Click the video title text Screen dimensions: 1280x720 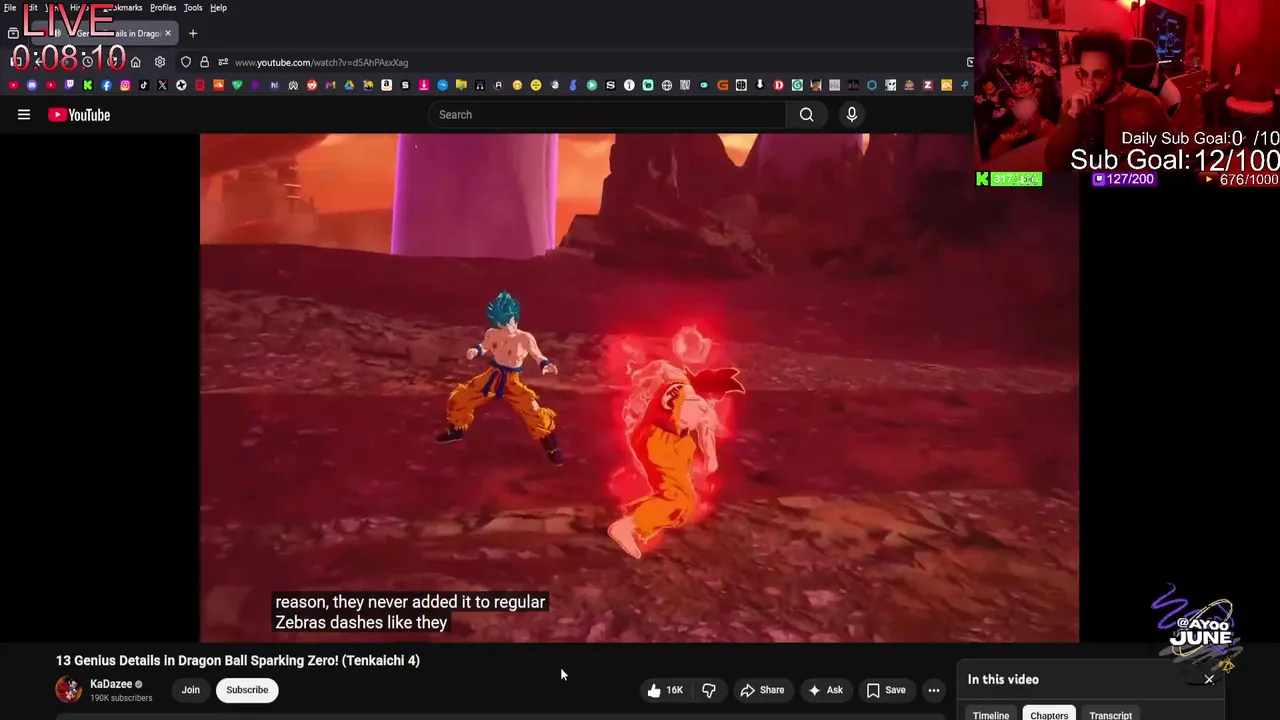[x=238, y=660]
